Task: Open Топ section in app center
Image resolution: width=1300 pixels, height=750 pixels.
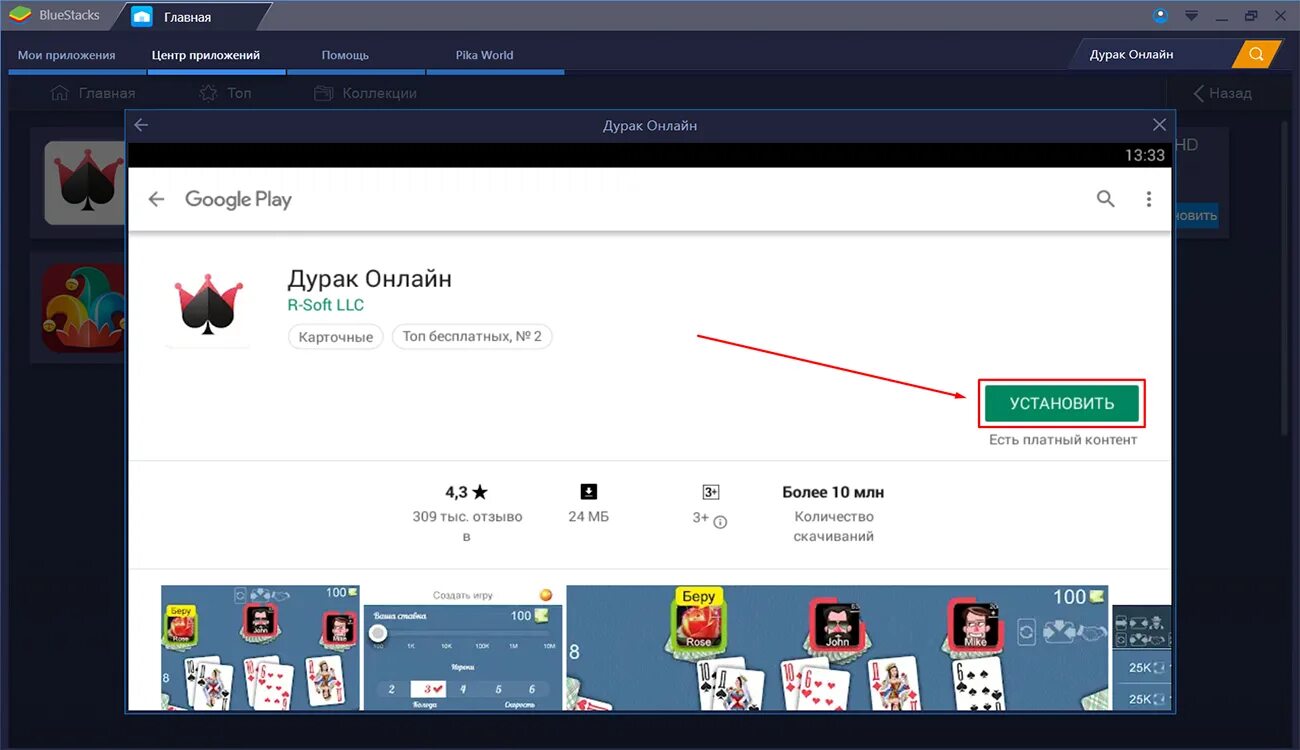Action: coord(225,93)
